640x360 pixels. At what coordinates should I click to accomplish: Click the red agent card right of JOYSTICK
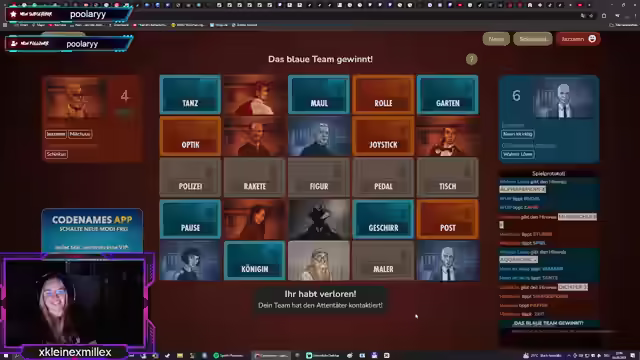point(448,136)
